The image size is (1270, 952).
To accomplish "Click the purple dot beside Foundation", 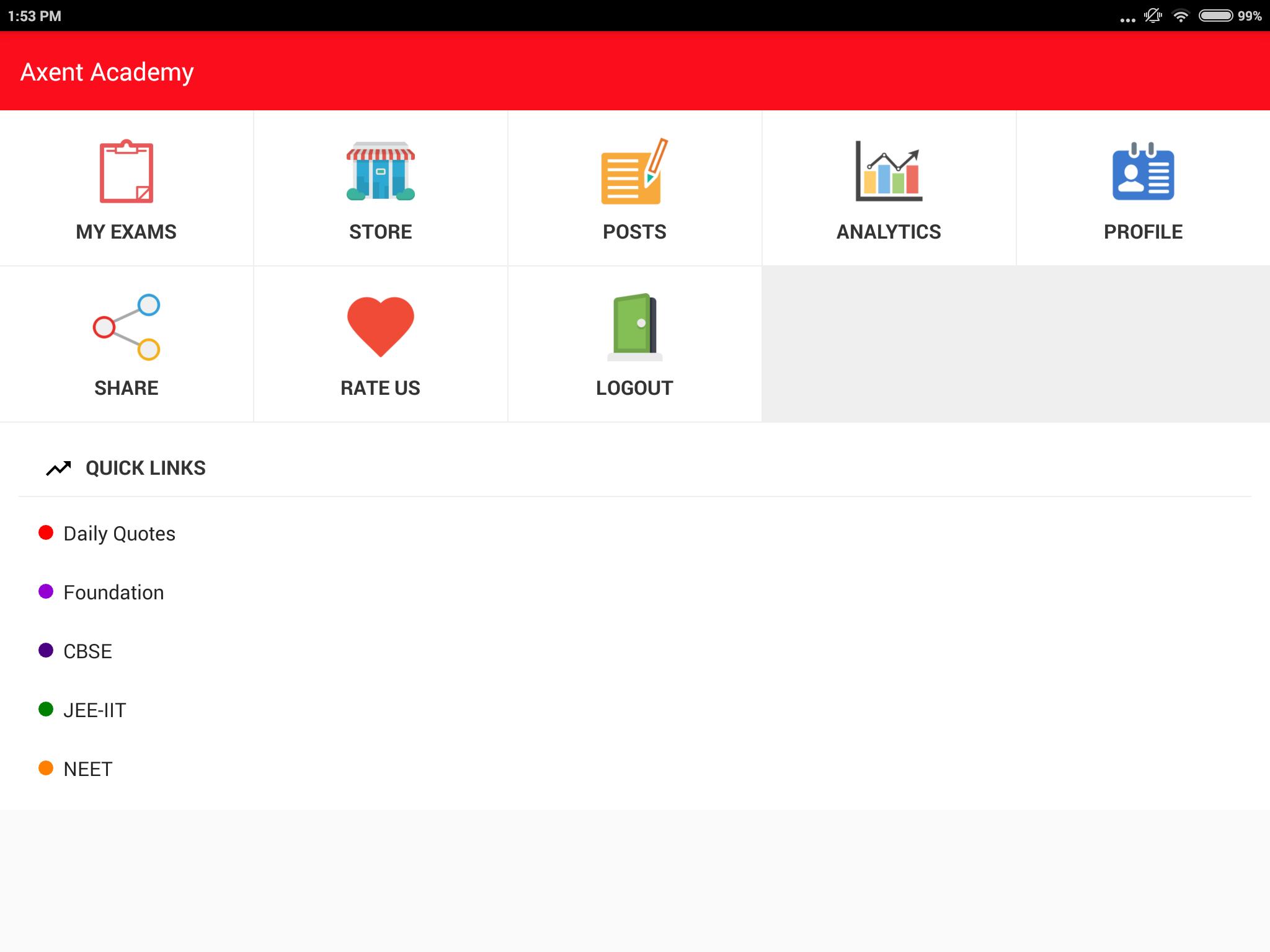I will [46, 591].
